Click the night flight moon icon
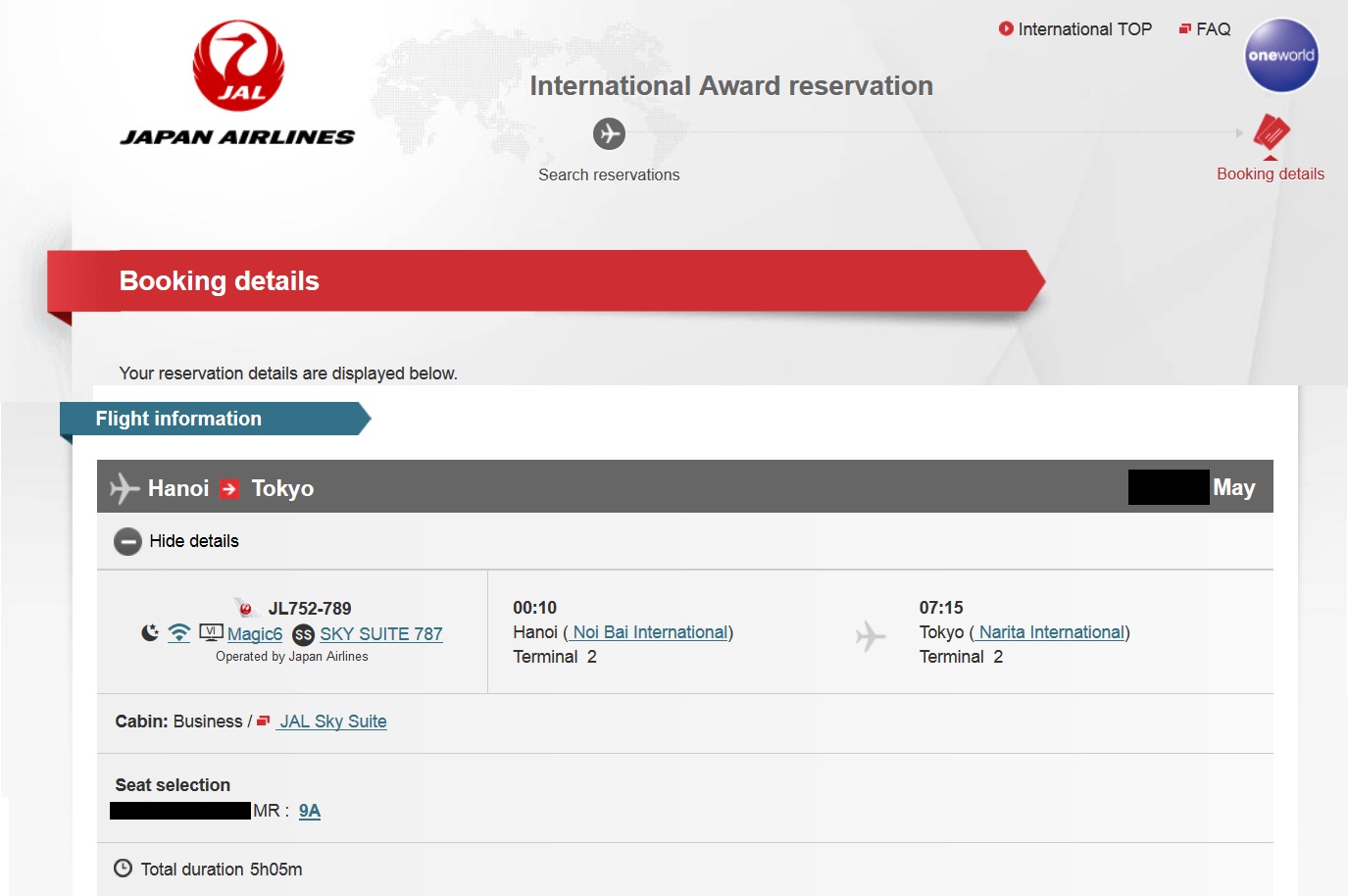1348x896 pixels. (x=150, y=633)
